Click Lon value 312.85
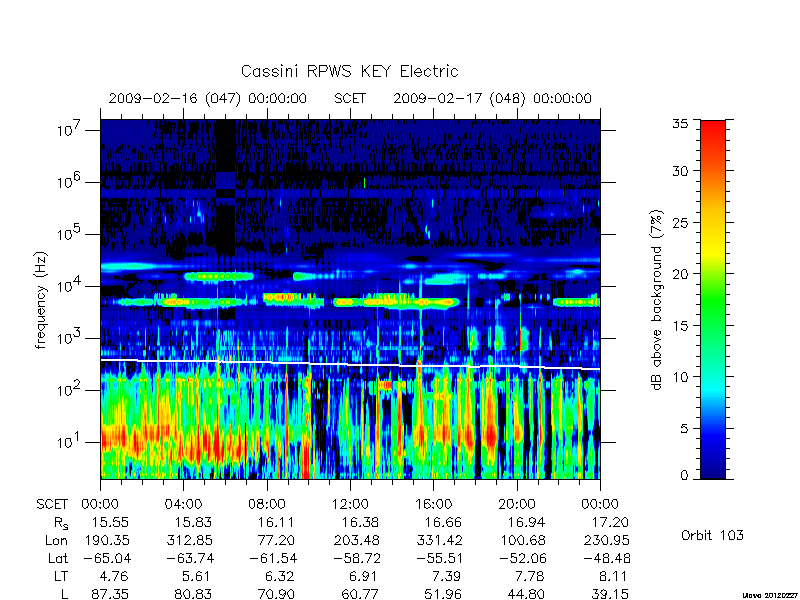Viewport: 800px width, 600px height. [189, 540]
